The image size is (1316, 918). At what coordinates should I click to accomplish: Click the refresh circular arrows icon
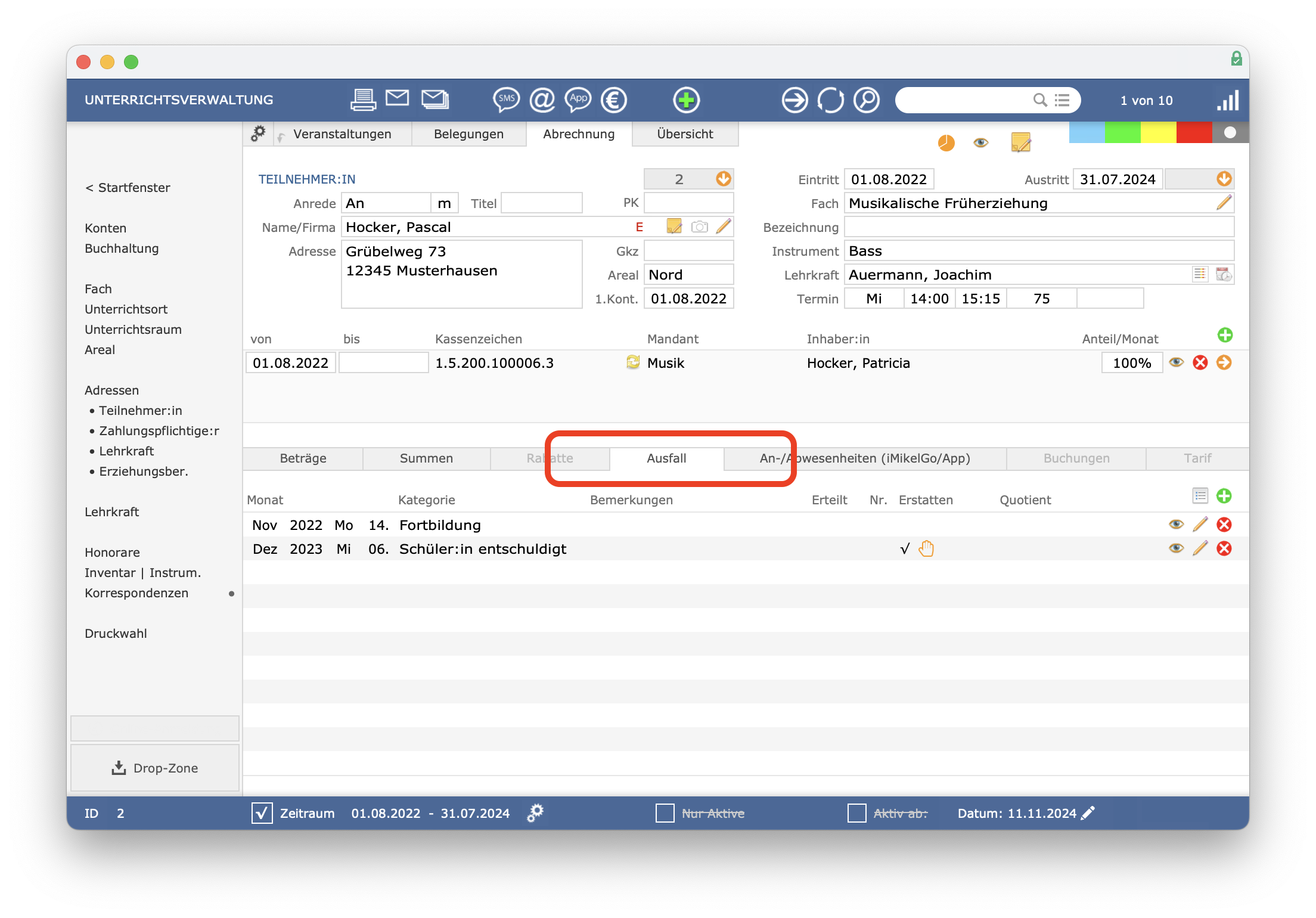click(x=830, y=100)
